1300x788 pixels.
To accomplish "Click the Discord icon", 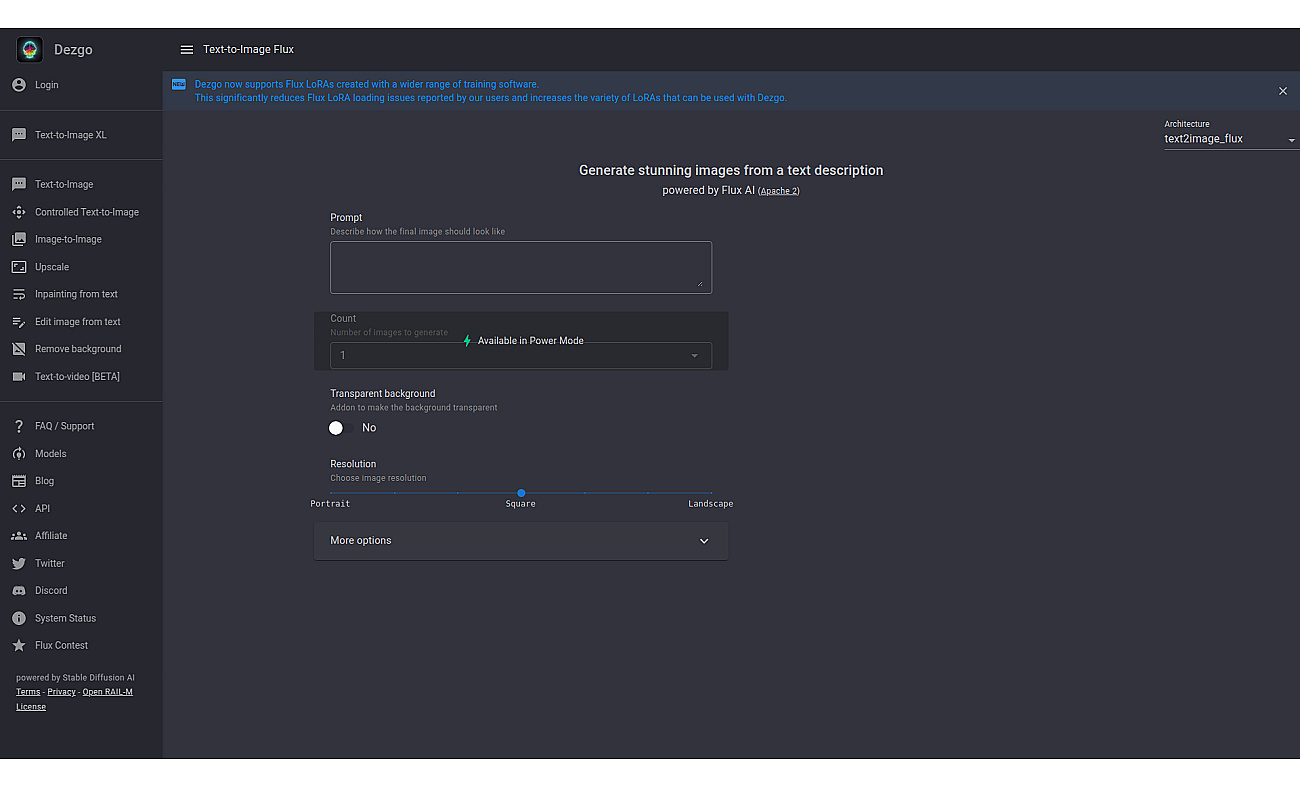I will [x=19, y=591].
